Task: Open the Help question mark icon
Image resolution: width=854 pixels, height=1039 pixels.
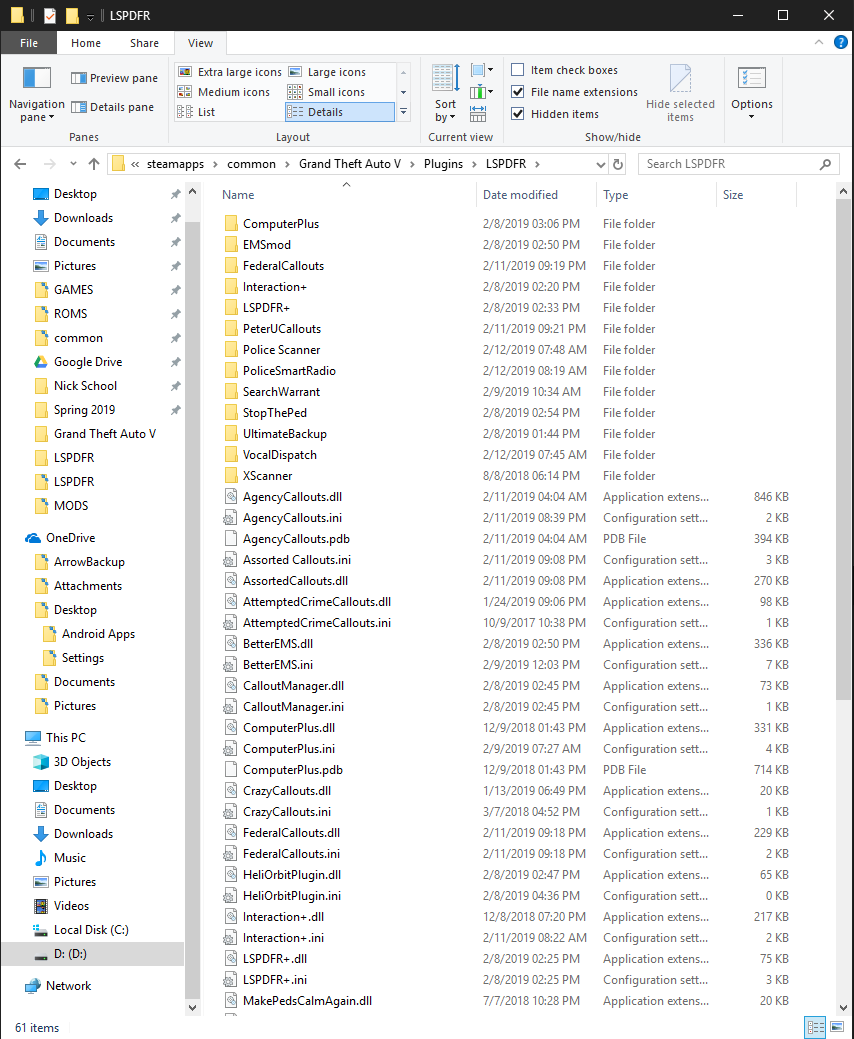Action: pos(841,42)
